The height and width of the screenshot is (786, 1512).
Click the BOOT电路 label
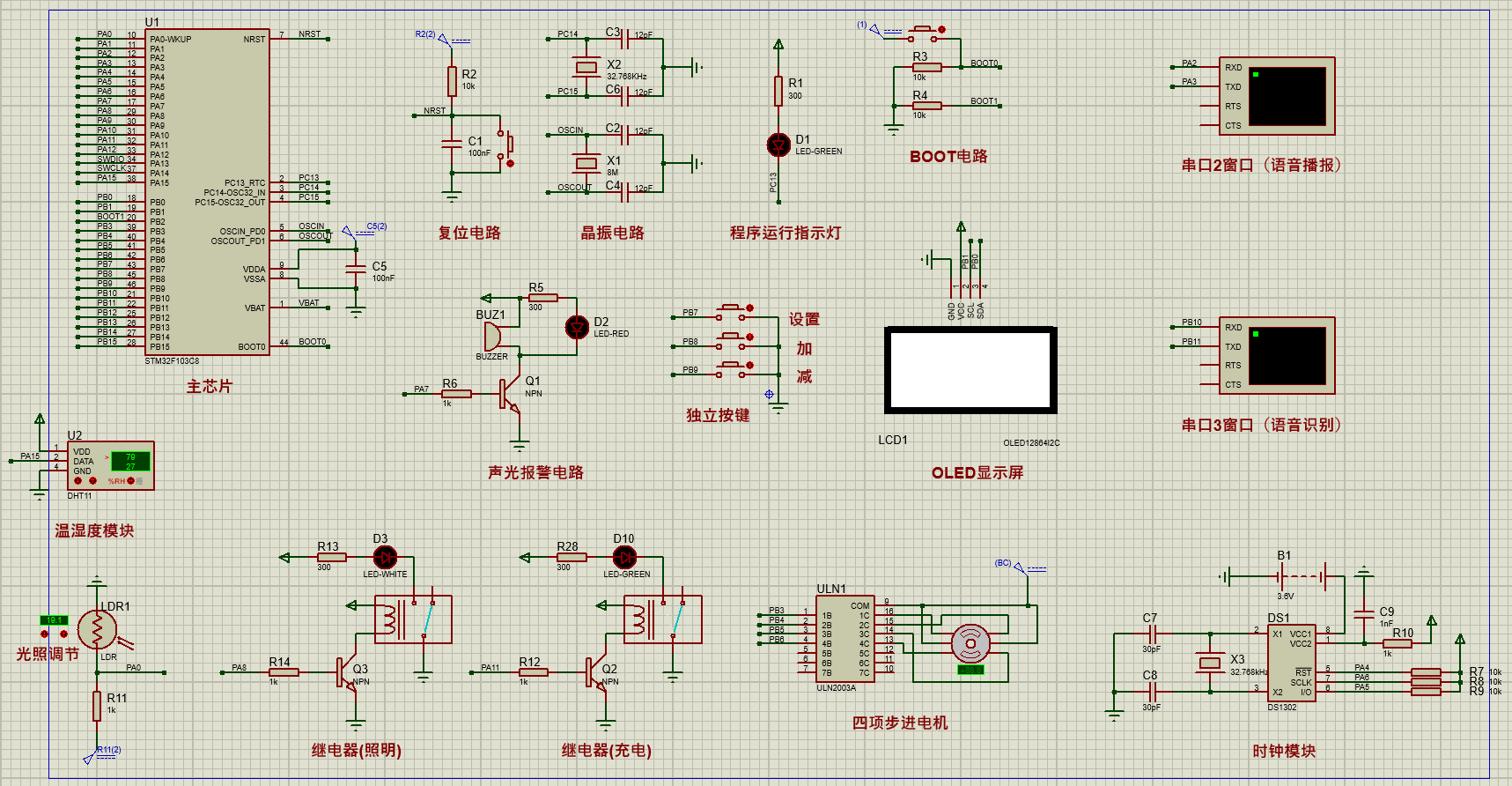tap(948, 157)
